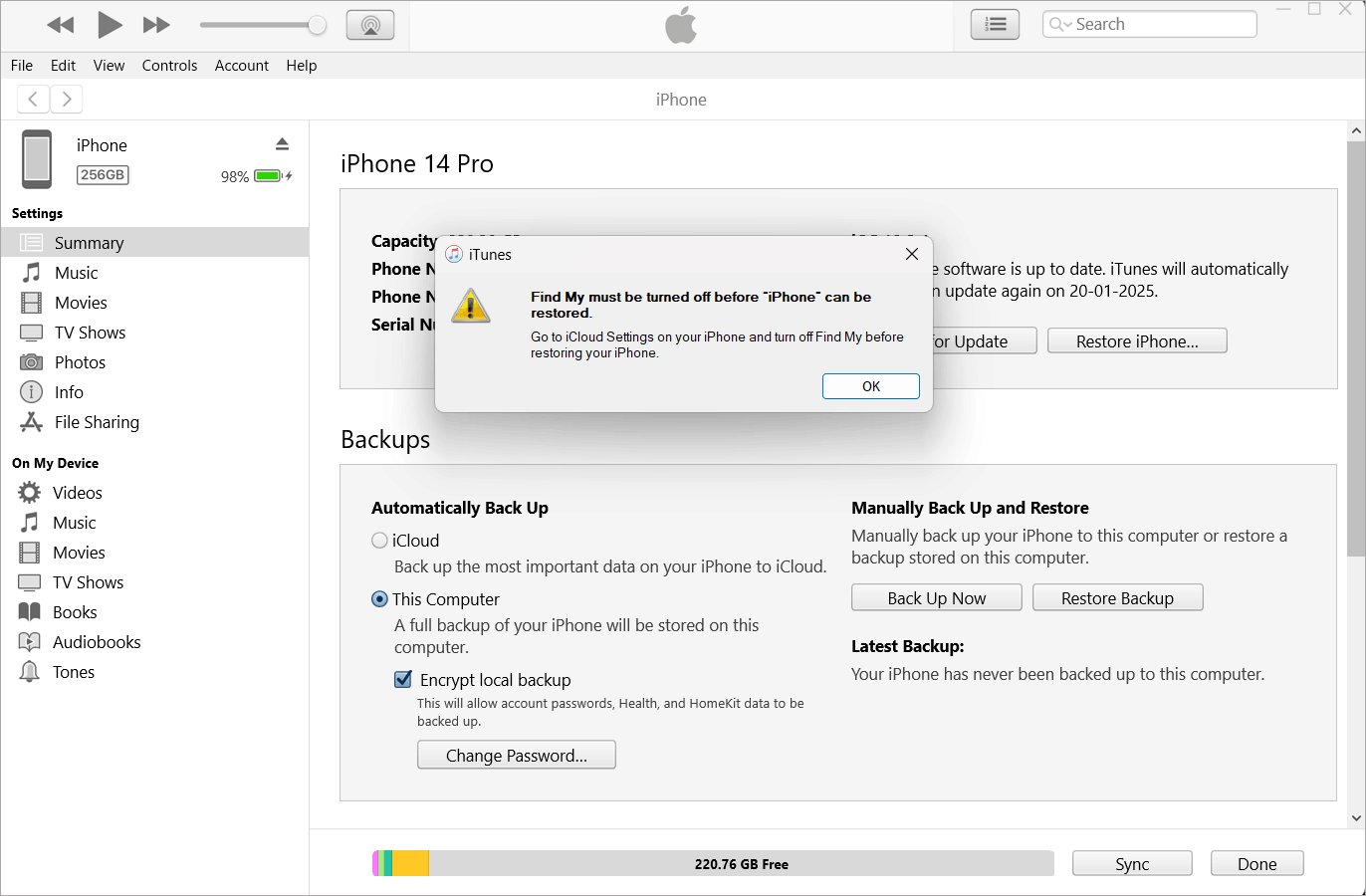
Task: Click the On My Device TV Shows icon
Action: coord(30,582)
